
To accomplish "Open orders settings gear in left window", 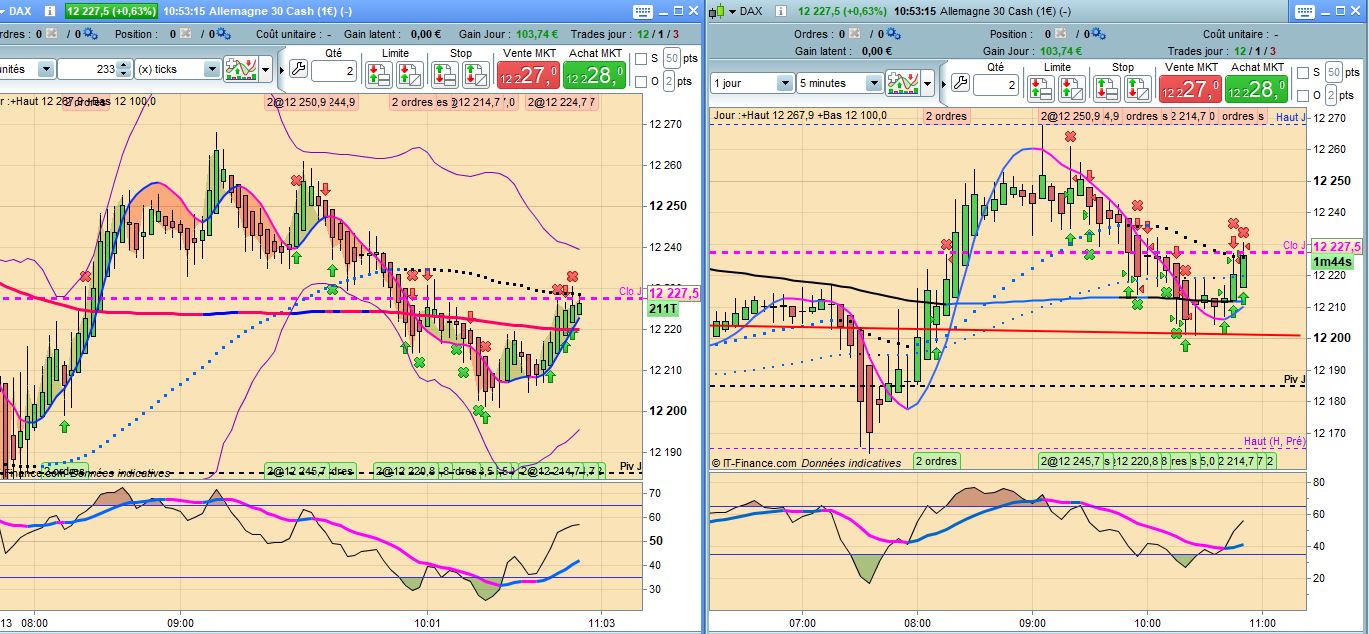I will tap(90, 33).
